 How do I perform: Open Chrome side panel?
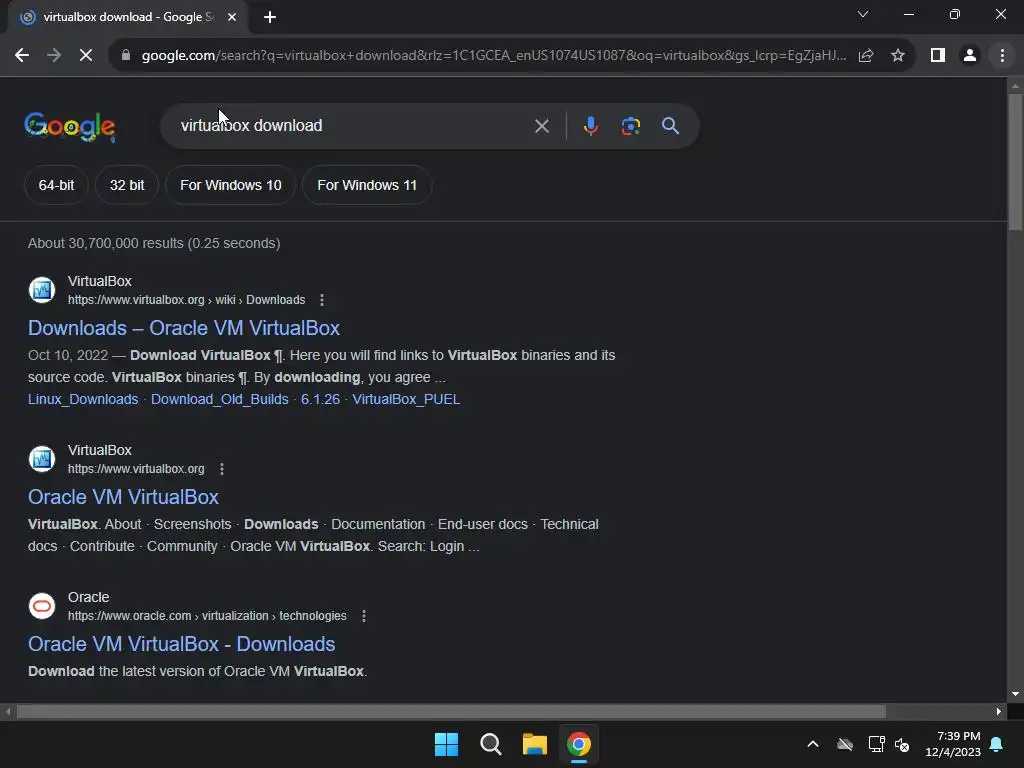[938, 56]
